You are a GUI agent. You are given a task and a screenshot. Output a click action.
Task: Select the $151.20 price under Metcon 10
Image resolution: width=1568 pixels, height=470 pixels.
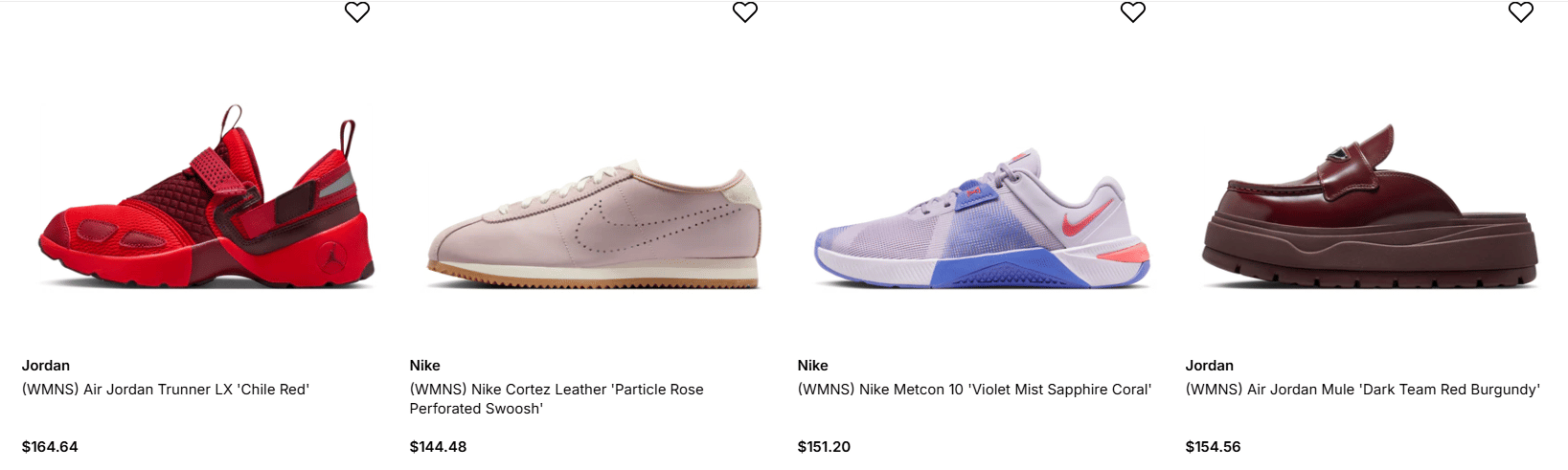click(x=825, y=447)
